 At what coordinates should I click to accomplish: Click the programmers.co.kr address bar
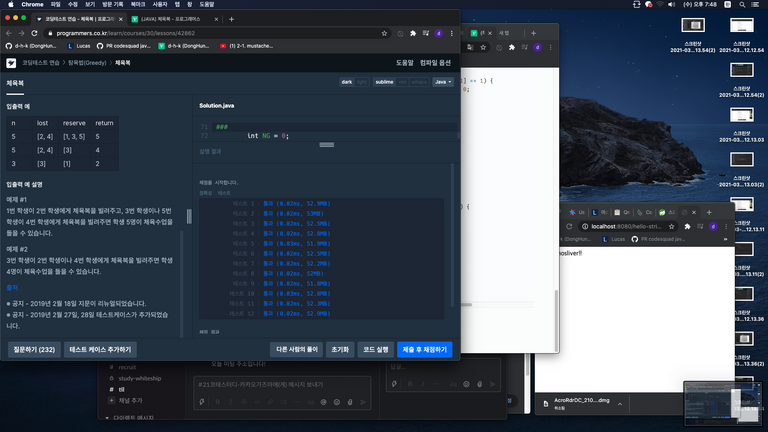coord(214,33)
